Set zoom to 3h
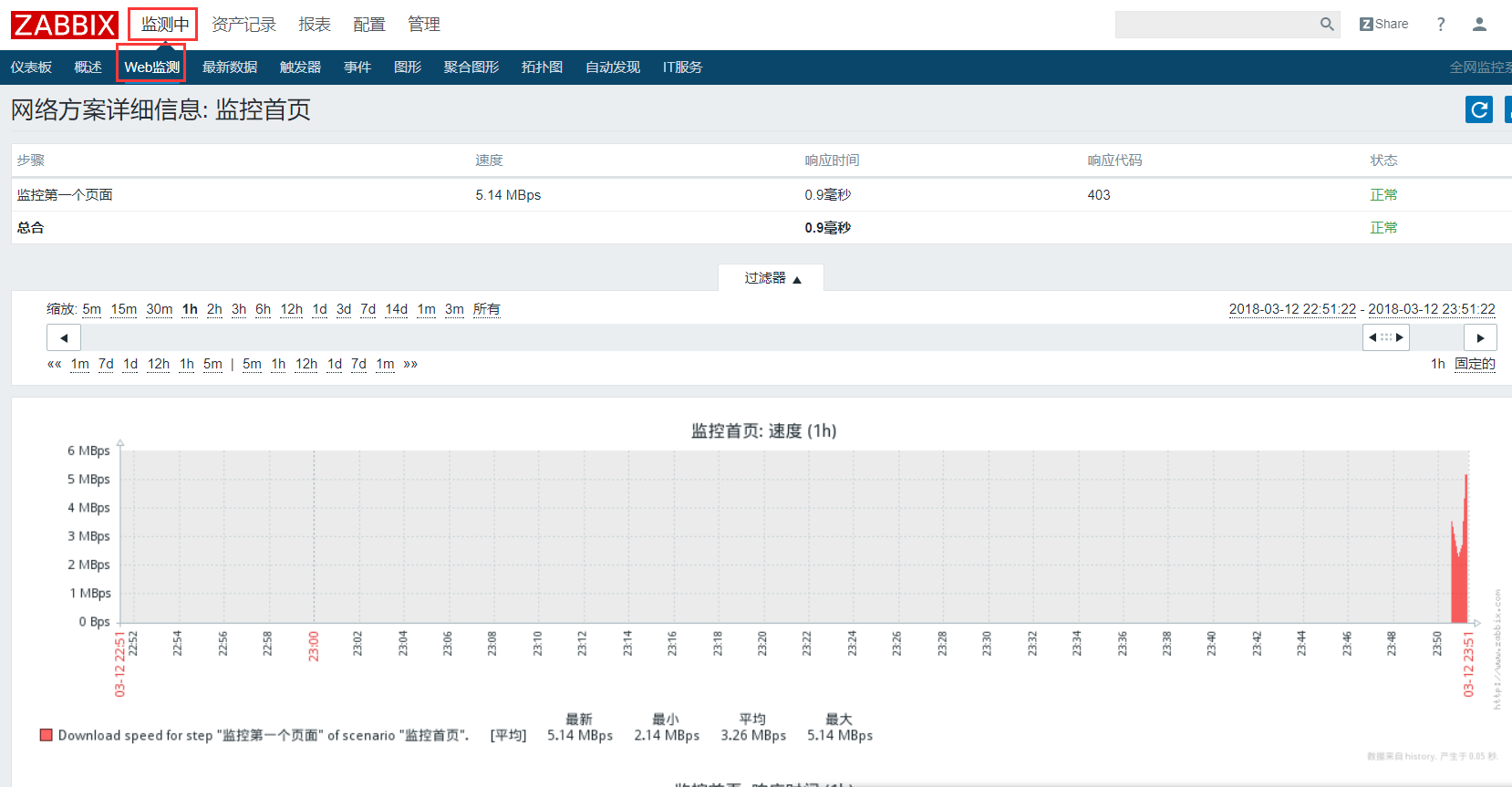The height and width of the screenshot is (787, 1512). 239,309
